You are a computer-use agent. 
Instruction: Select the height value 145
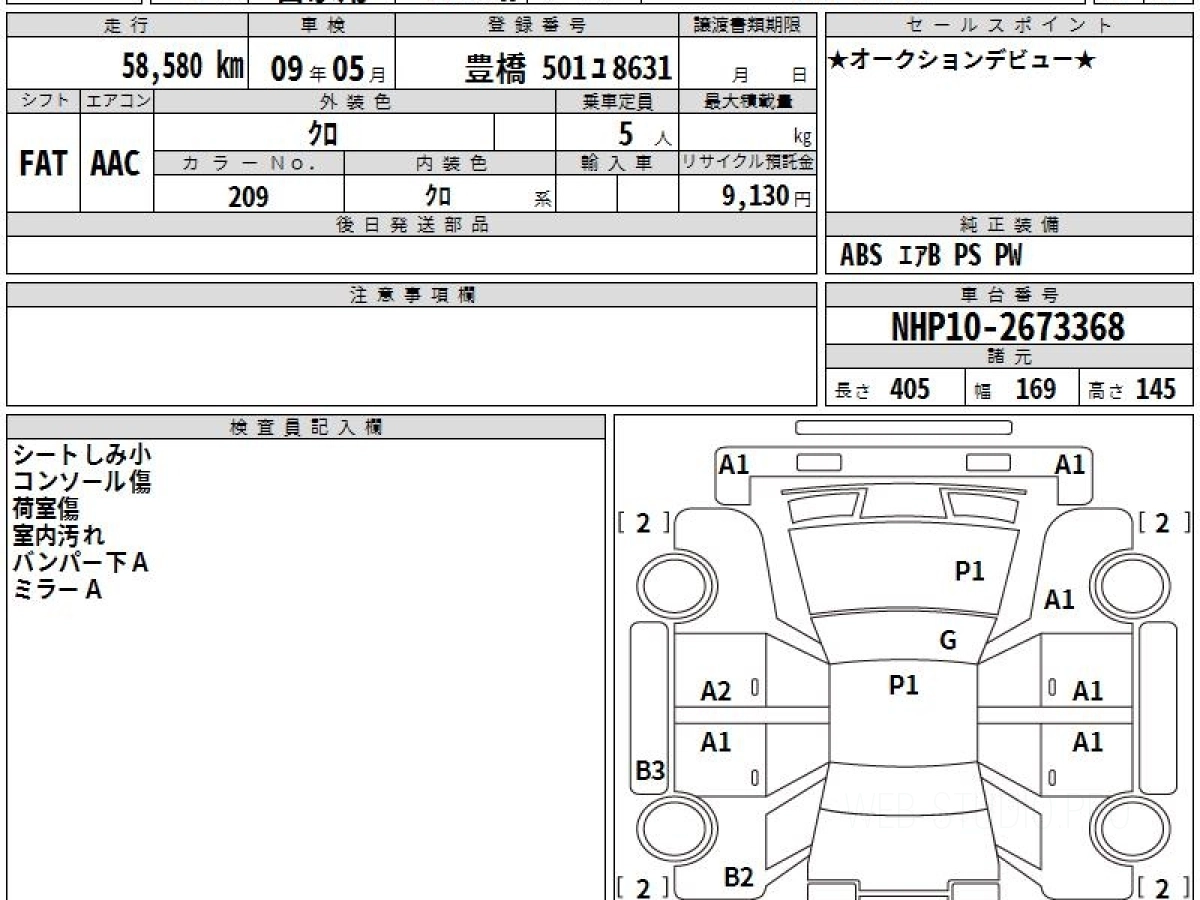click(x=1155, y=389)
